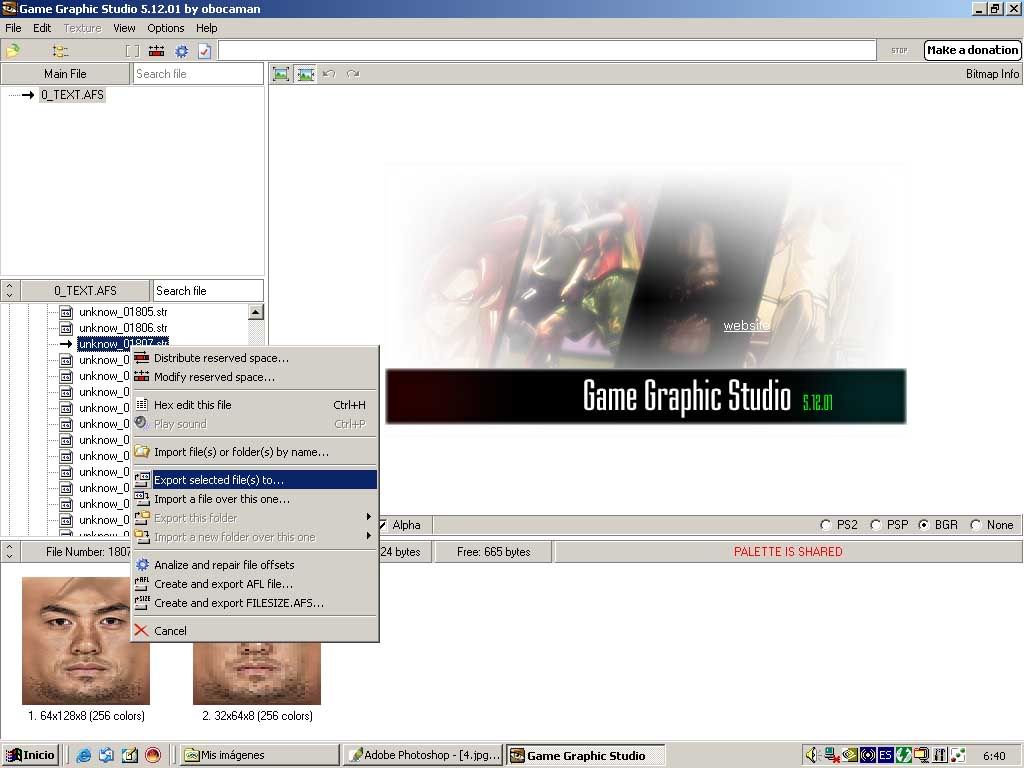Select Hex edit this file

pyautogui.click(x=255, y=405)
